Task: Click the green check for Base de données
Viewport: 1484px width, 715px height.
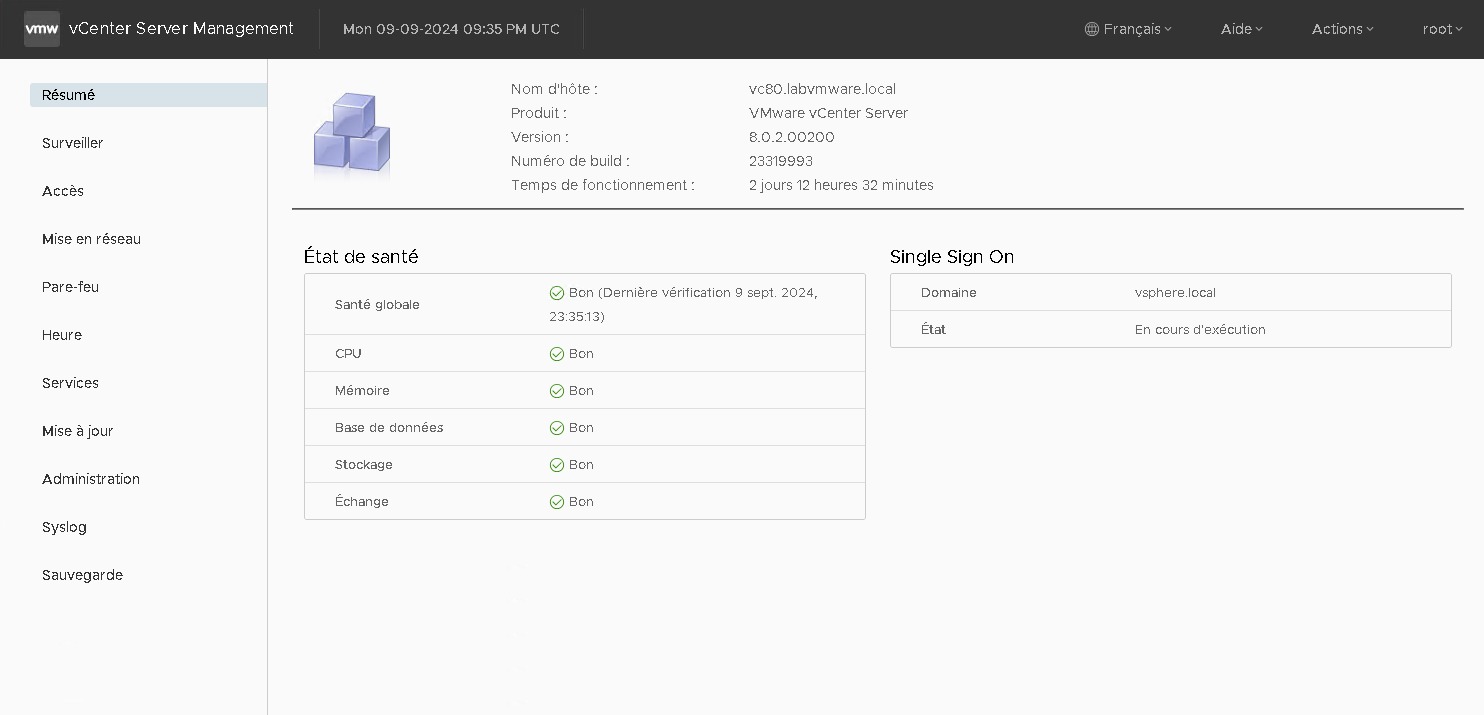Action: tap(557, 428)
